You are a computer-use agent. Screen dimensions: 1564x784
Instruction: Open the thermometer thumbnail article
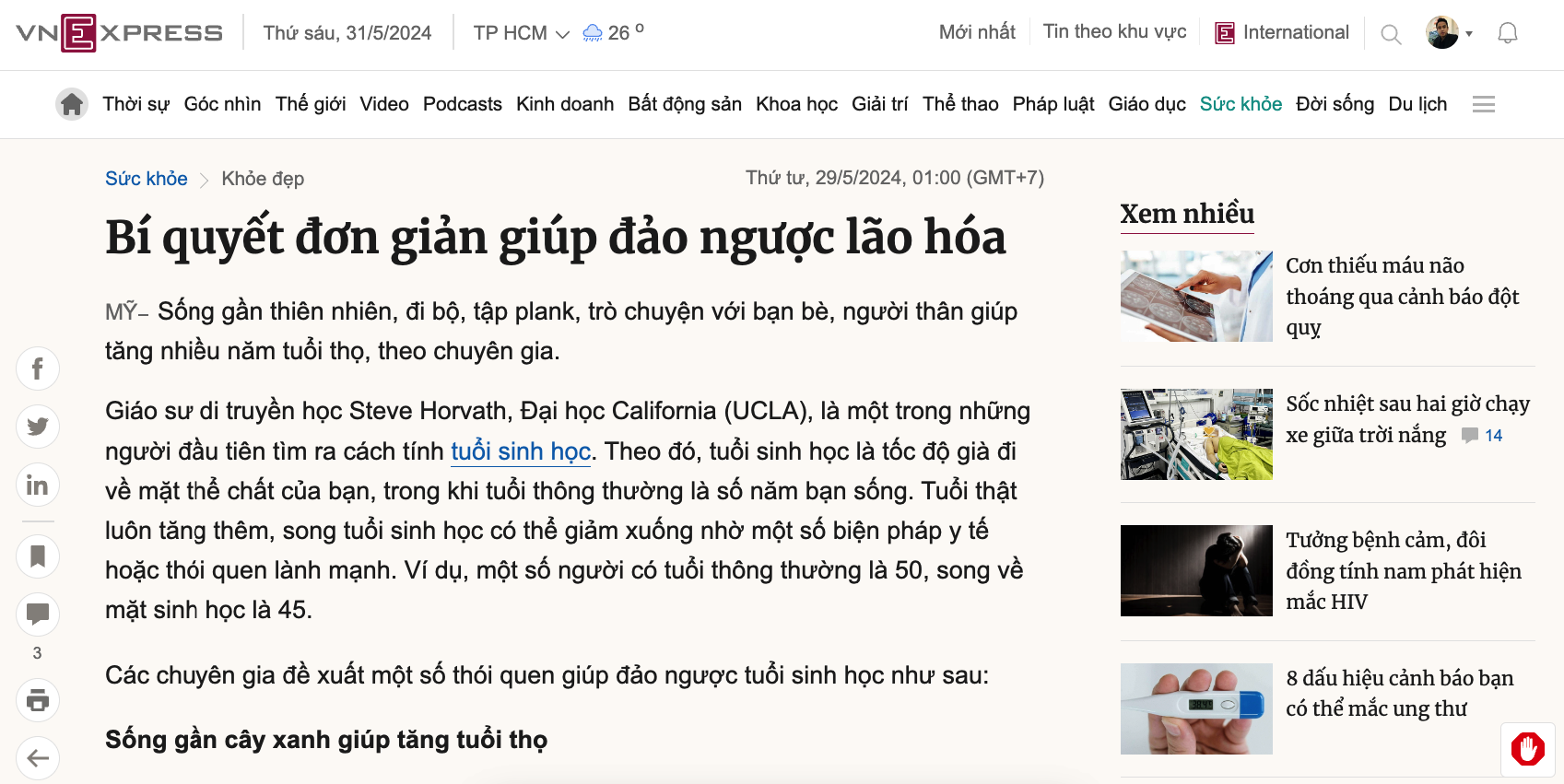coord(1195,708)
